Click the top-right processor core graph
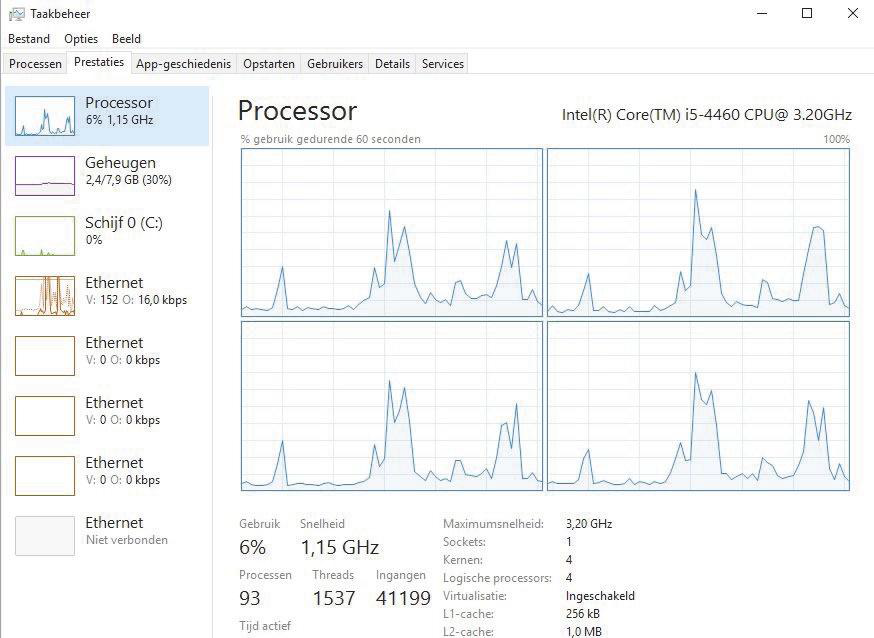The height and width of the screenshot is (638, 874). click(698, 232)
